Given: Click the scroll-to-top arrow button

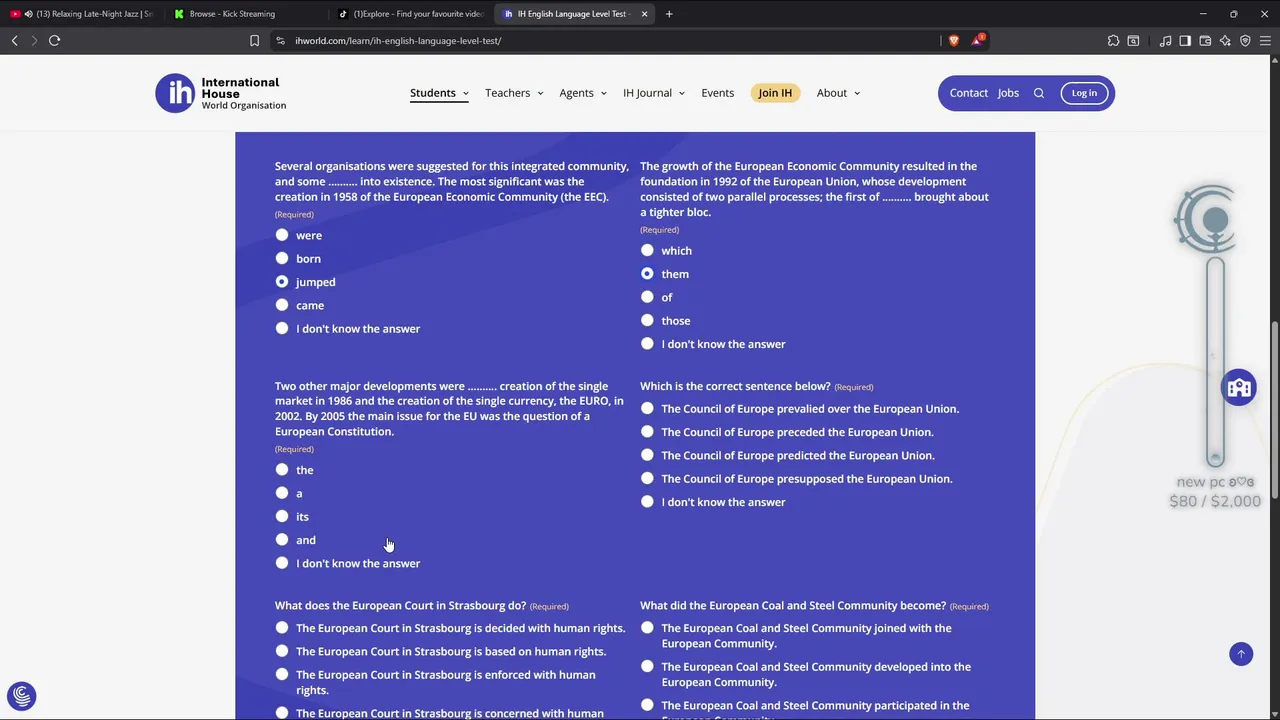Looking at the screenshot, I should tap(1241, 654).
